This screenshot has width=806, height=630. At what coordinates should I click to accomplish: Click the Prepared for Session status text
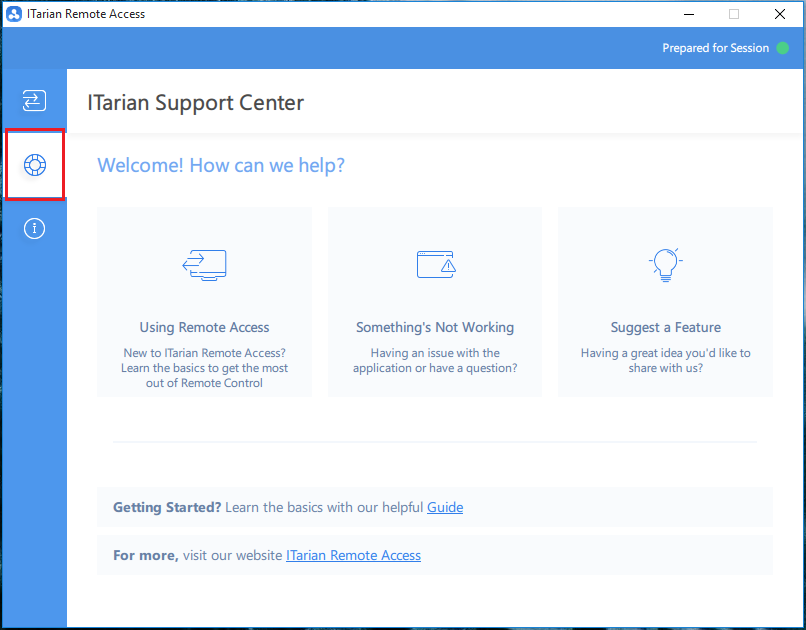pyautogui.click(x=716, y=48)
